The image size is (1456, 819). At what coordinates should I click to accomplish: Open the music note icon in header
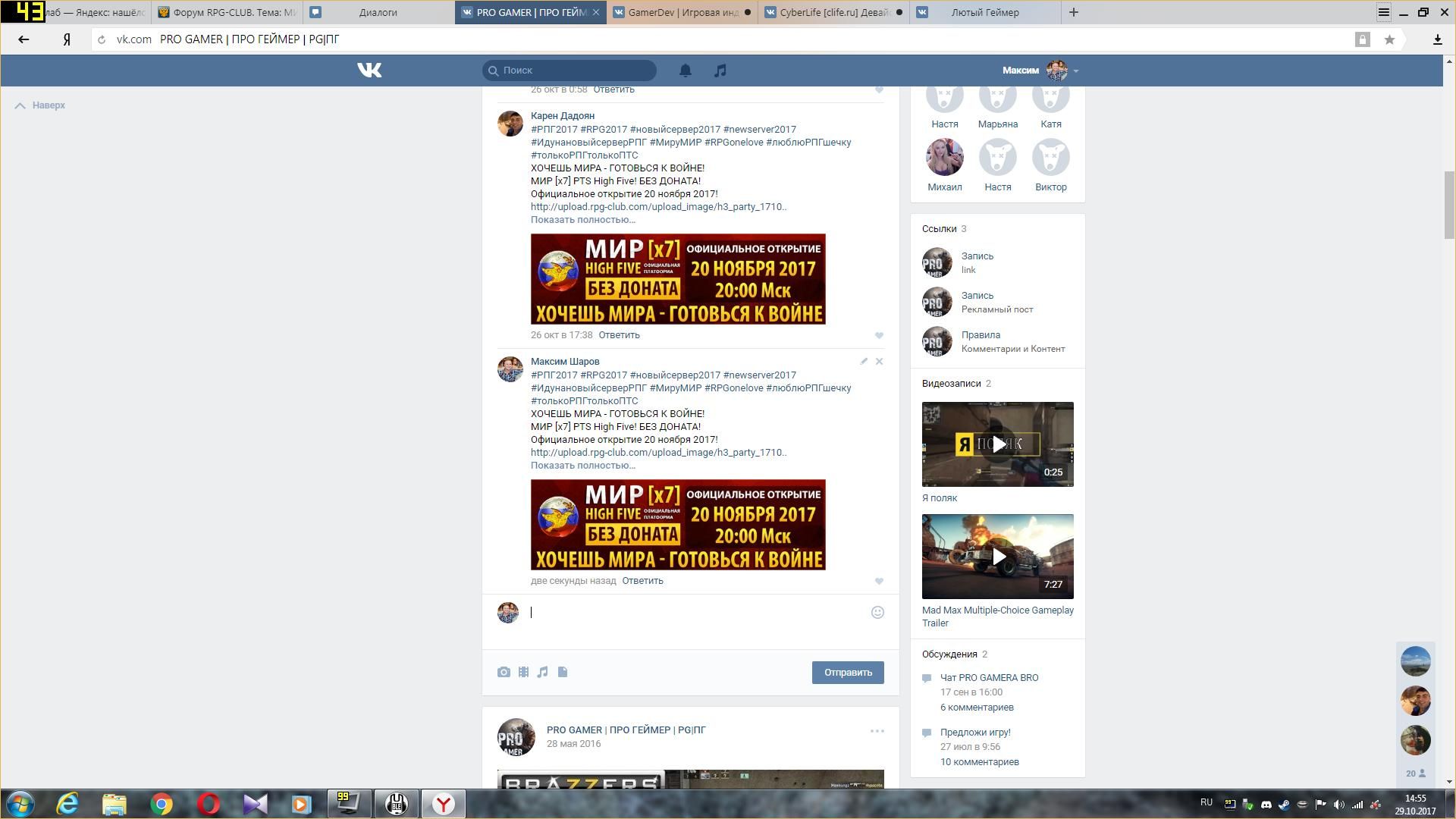point(720,71)
